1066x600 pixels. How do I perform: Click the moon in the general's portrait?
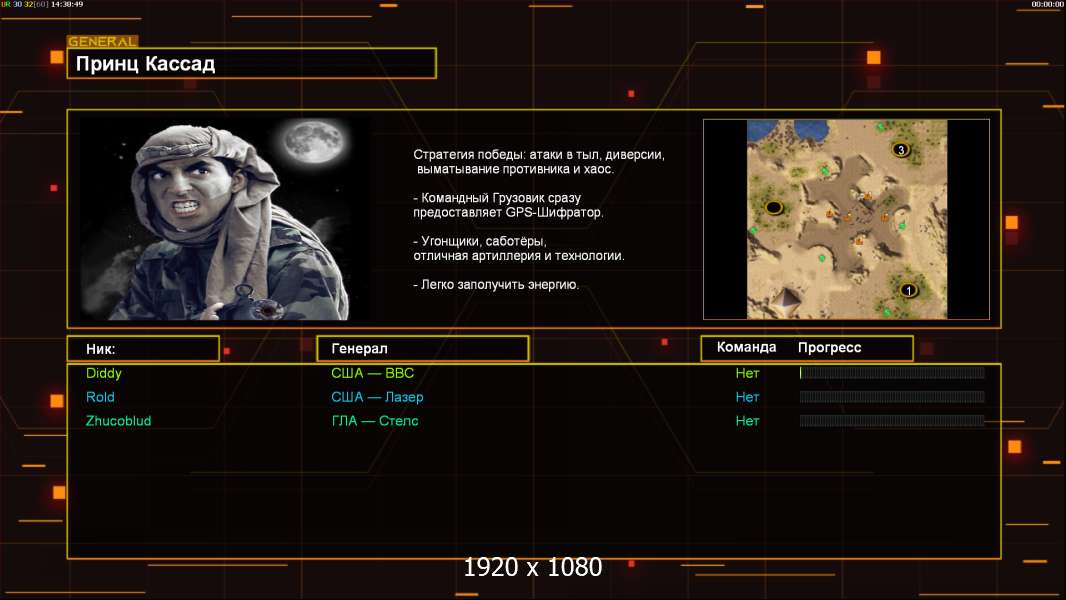coord(310,143)
